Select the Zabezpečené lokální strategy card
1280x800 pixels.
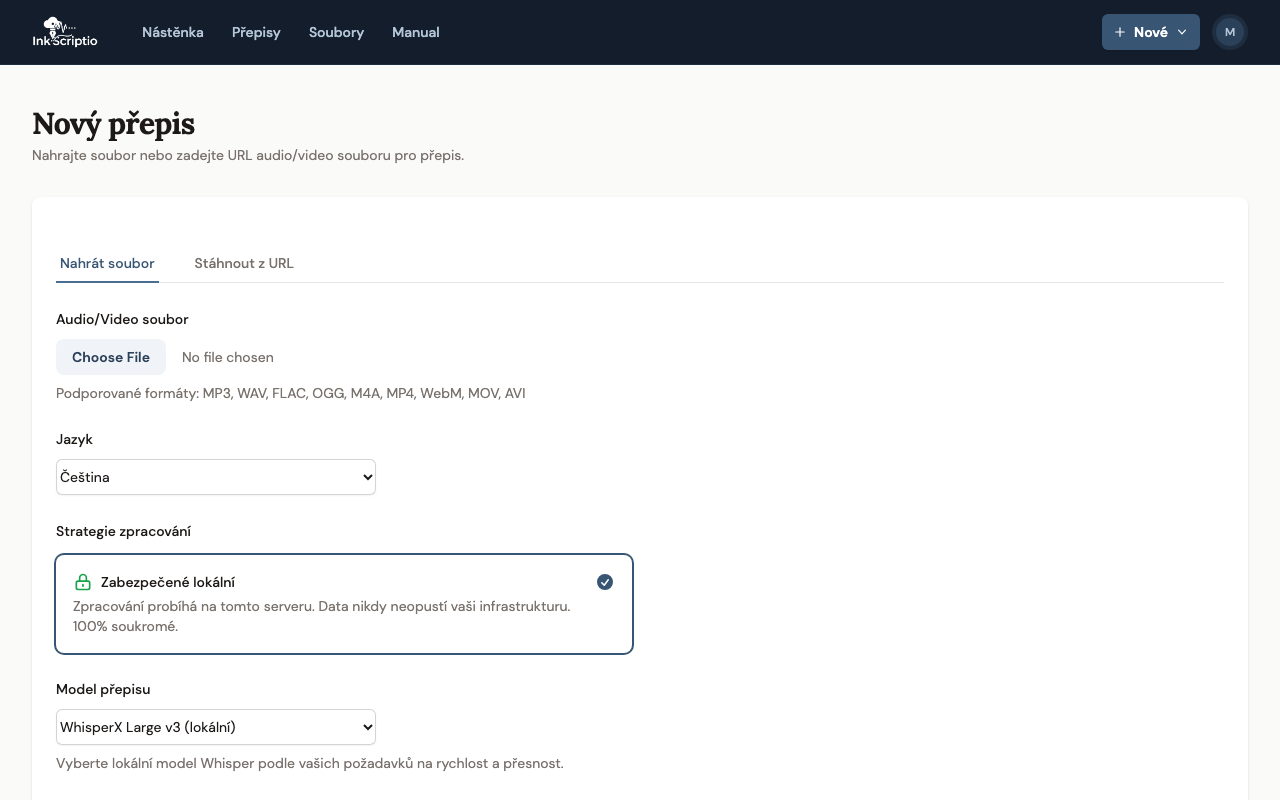click(x=344, y=604)
